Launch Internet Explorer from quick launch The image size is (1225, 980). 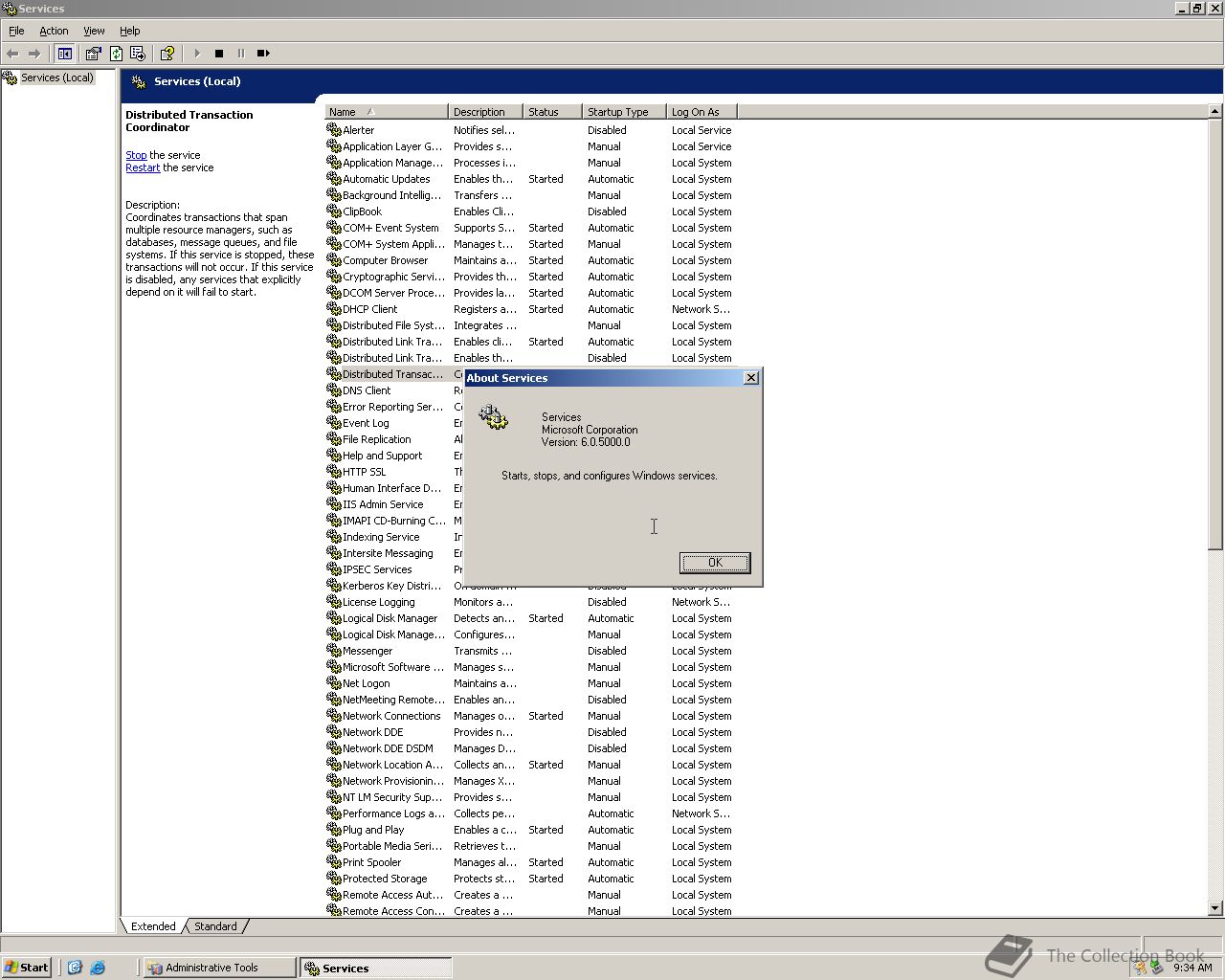98,968
